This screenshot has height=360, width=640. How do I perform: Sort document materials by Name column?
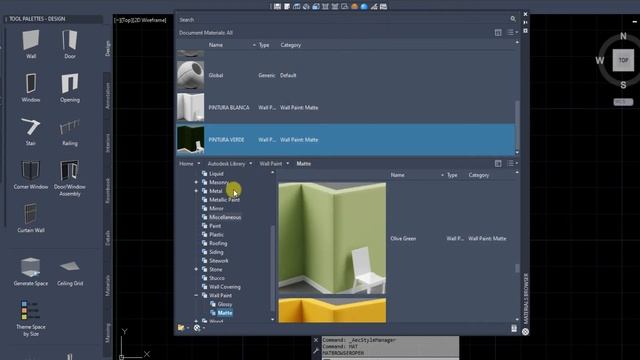(x=216, y=45)
